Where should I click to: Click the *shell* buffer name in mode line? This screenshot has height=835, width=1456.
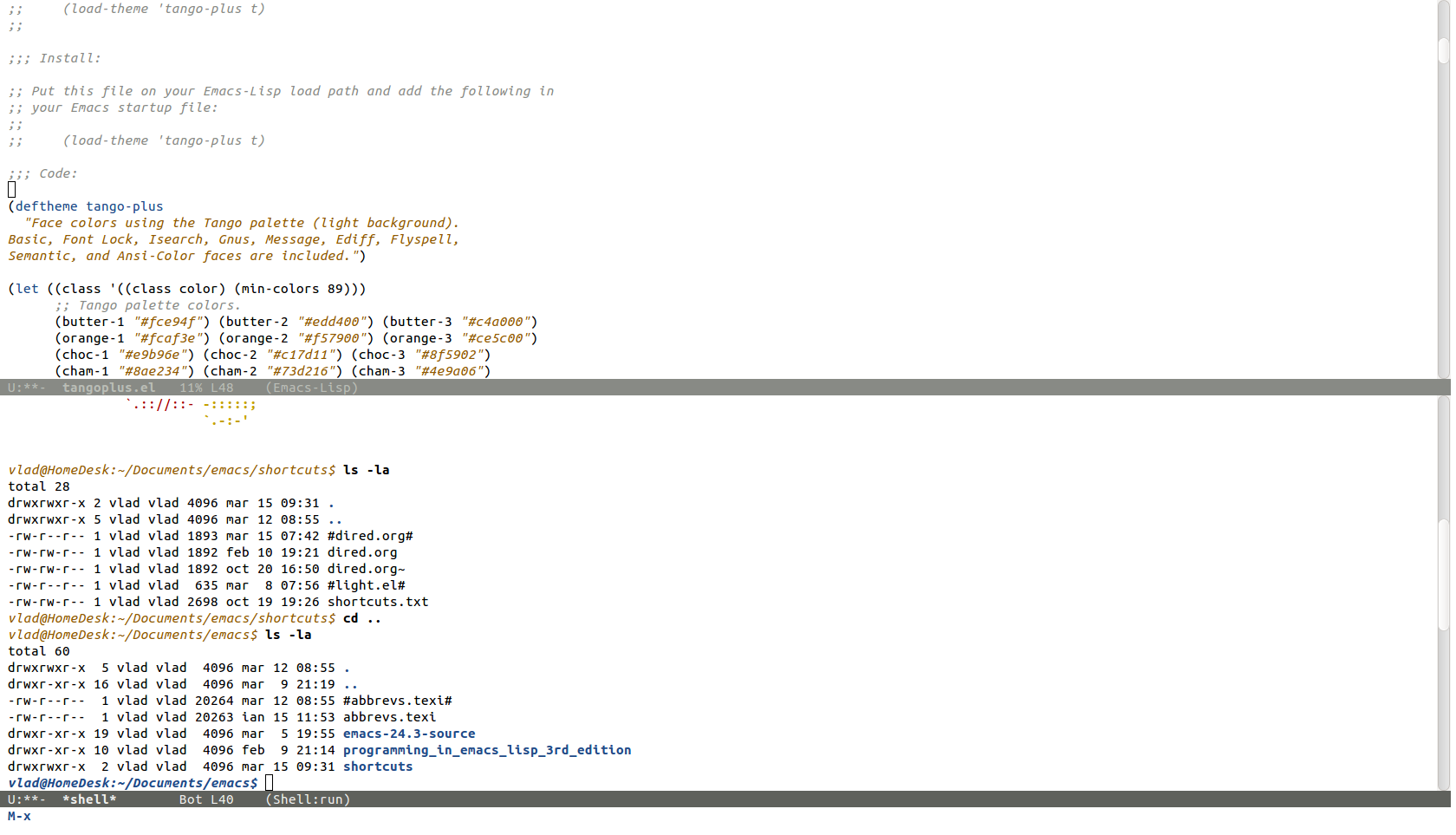click(89, 799)
